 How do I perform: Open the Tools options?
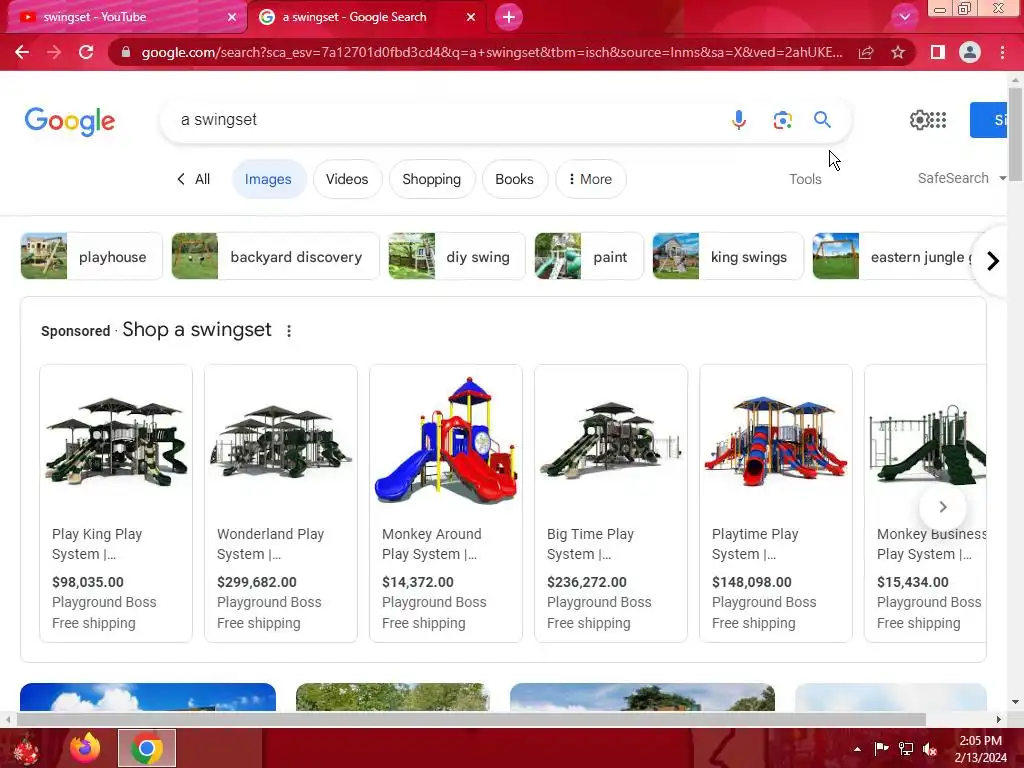click(805, 179)
